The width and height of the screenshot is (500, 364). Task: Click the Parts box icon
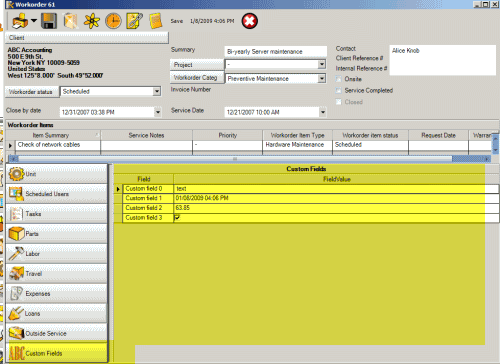pyautogui.click(x=16, y=234)
